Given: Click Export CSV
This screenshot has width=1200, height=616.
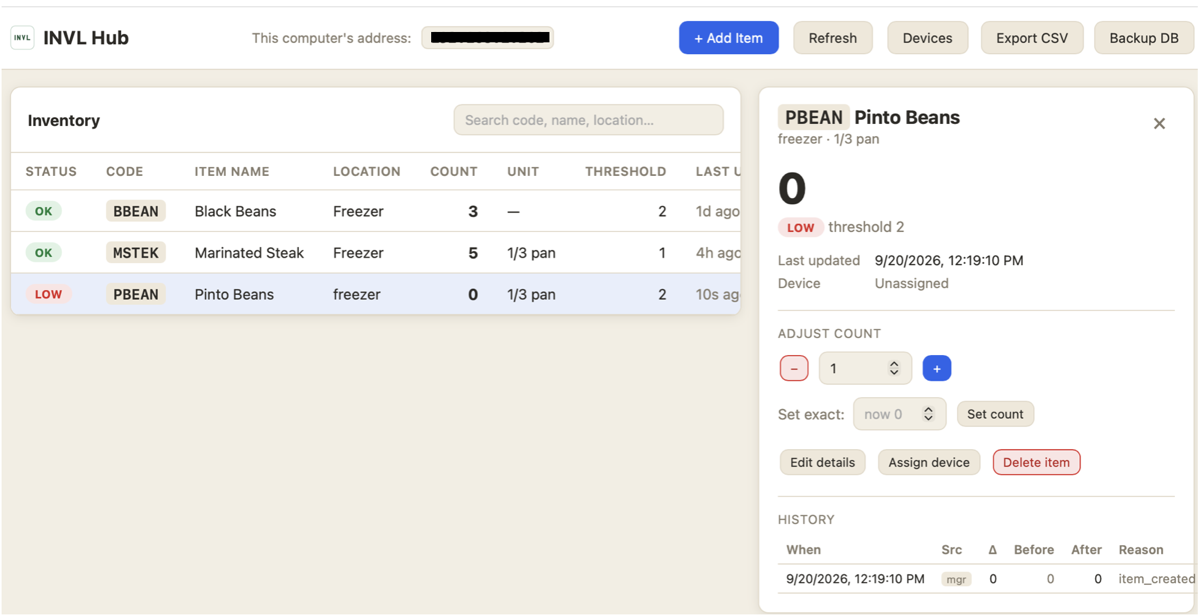Looking at the screenshot, I should [x=1032, y=38].
